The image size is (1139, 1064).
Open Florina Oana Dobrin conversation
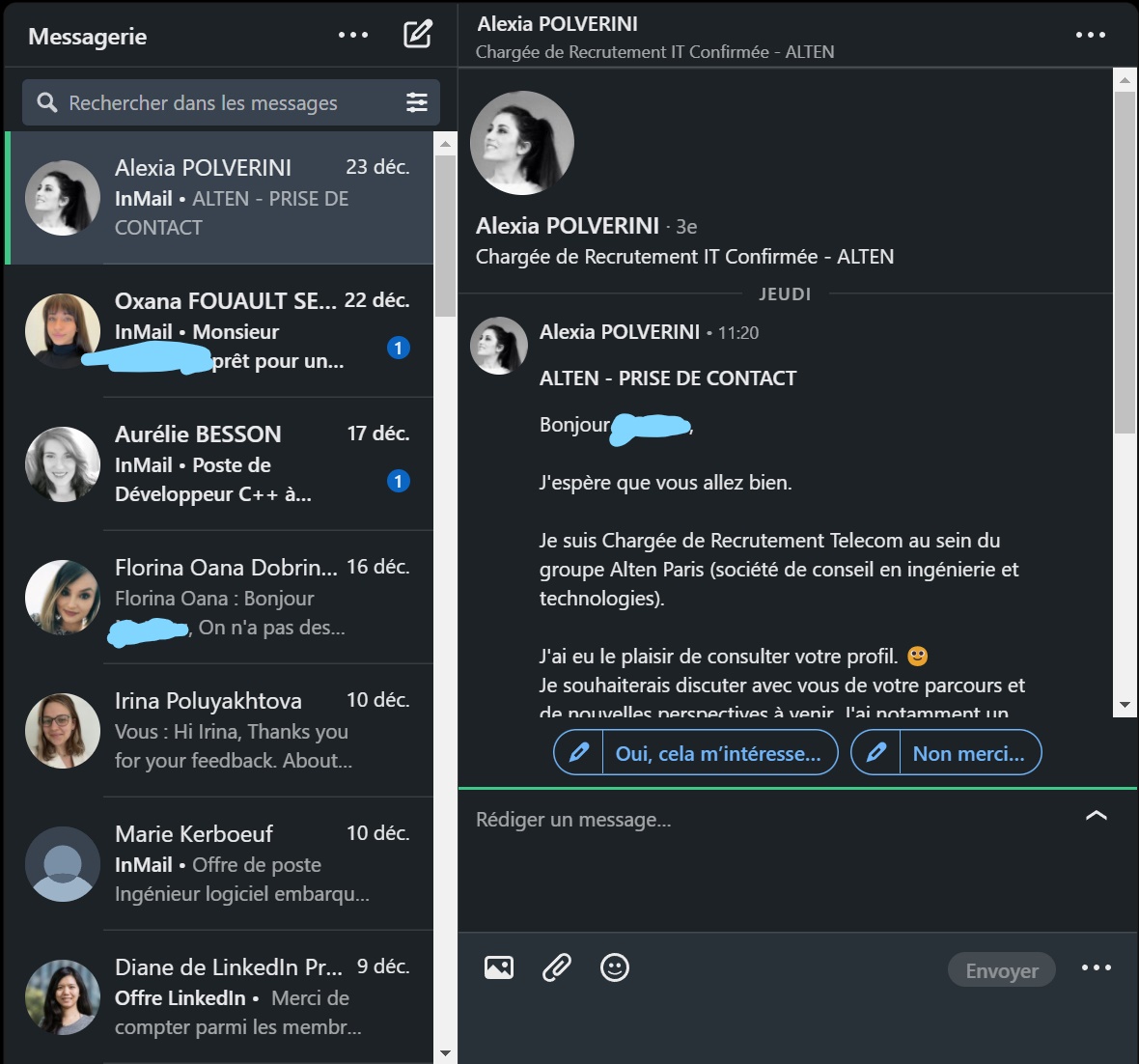click(x=220, y=597)
